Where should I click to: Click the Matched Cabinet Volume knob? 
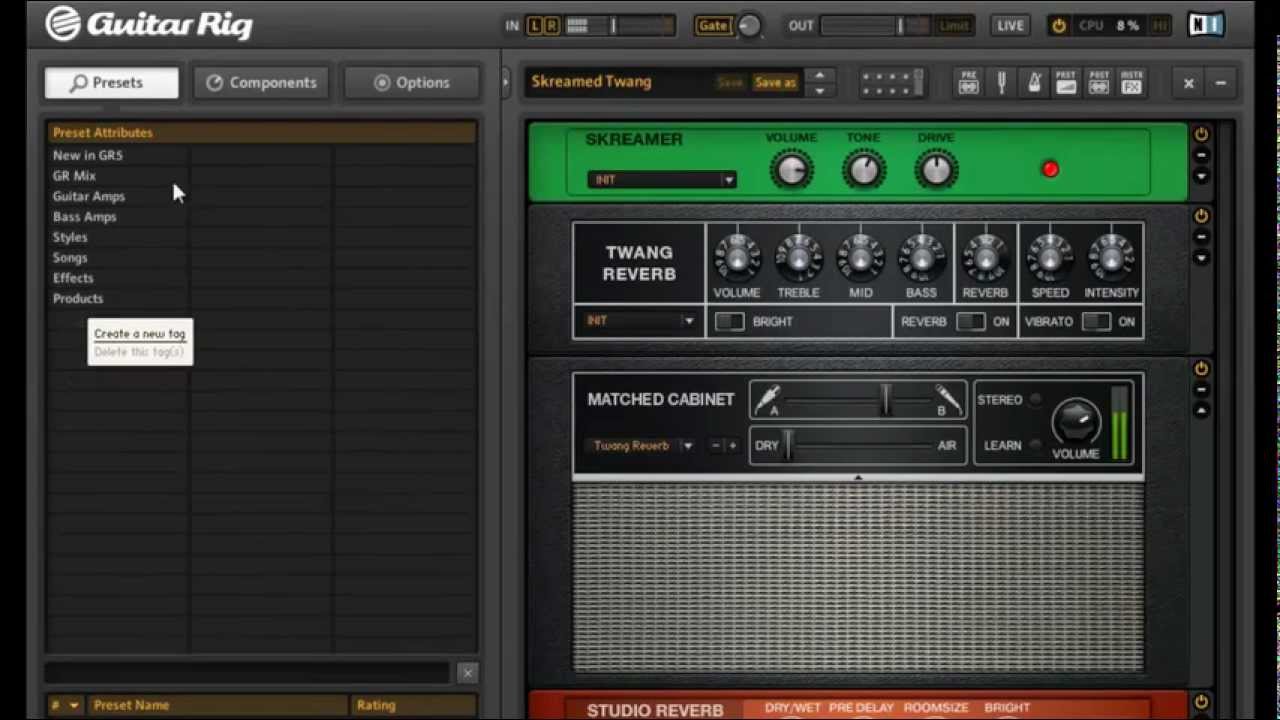1075,421
